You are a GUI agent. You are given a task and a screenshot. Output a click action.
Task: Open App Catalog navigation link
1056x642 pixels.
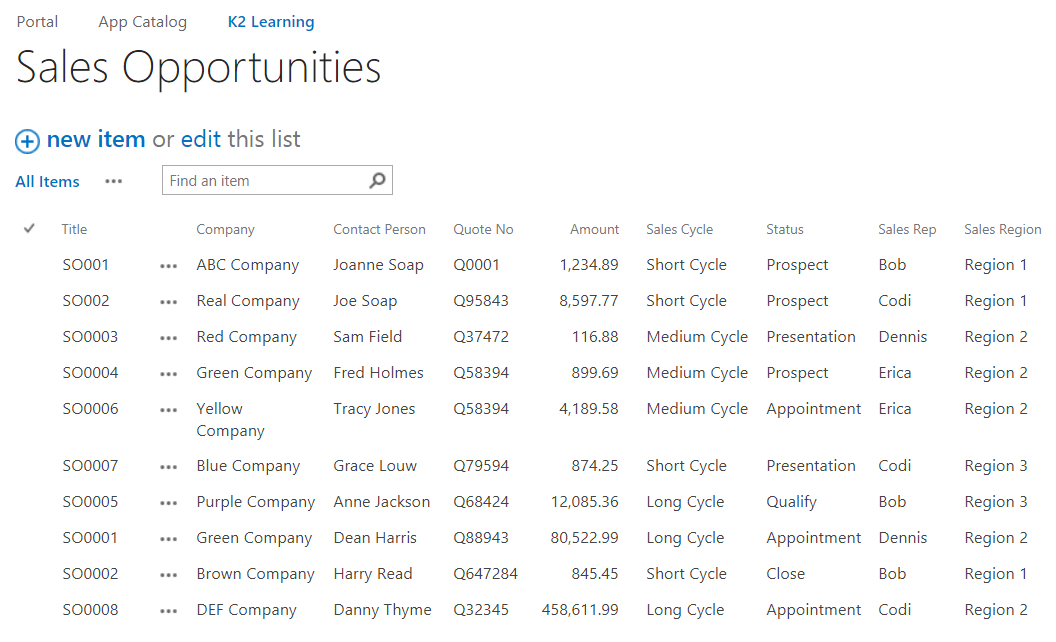point(142,22)
